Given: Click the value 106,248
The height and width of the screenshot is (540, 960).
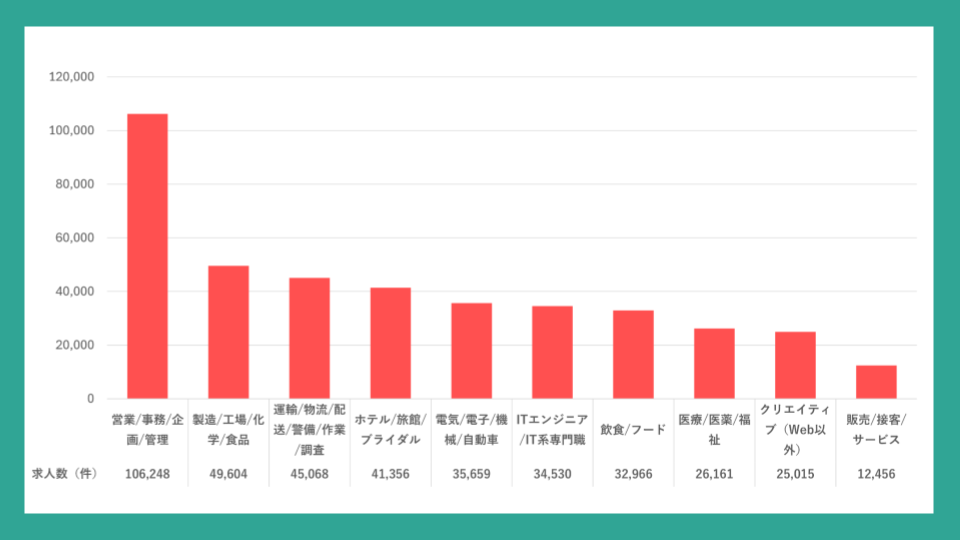Looking at the screenshot, I should (x=148, y=474).
